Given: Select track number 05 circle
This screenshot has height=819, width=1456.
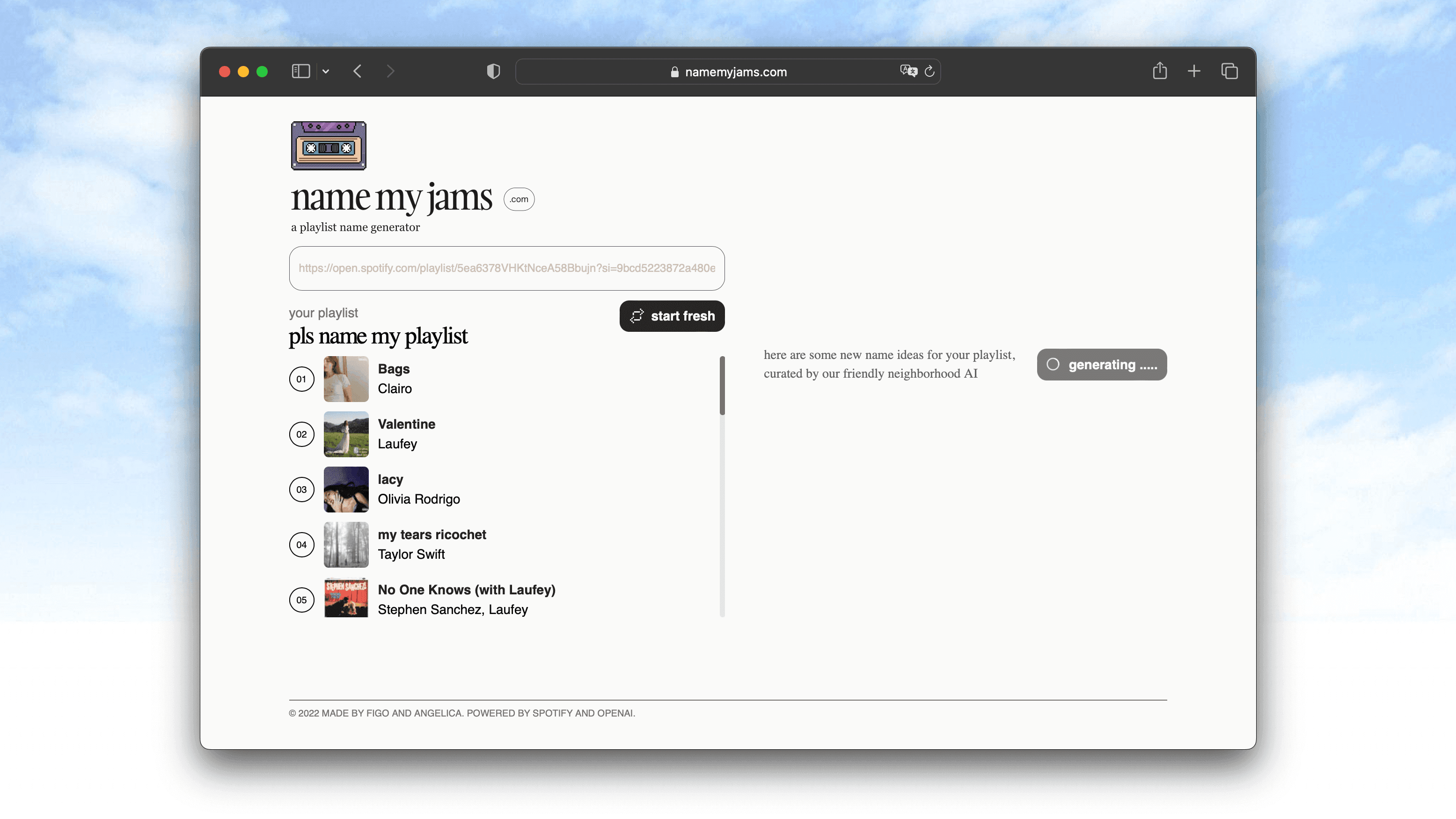Looking at the screenshot, I should [301, 600].
